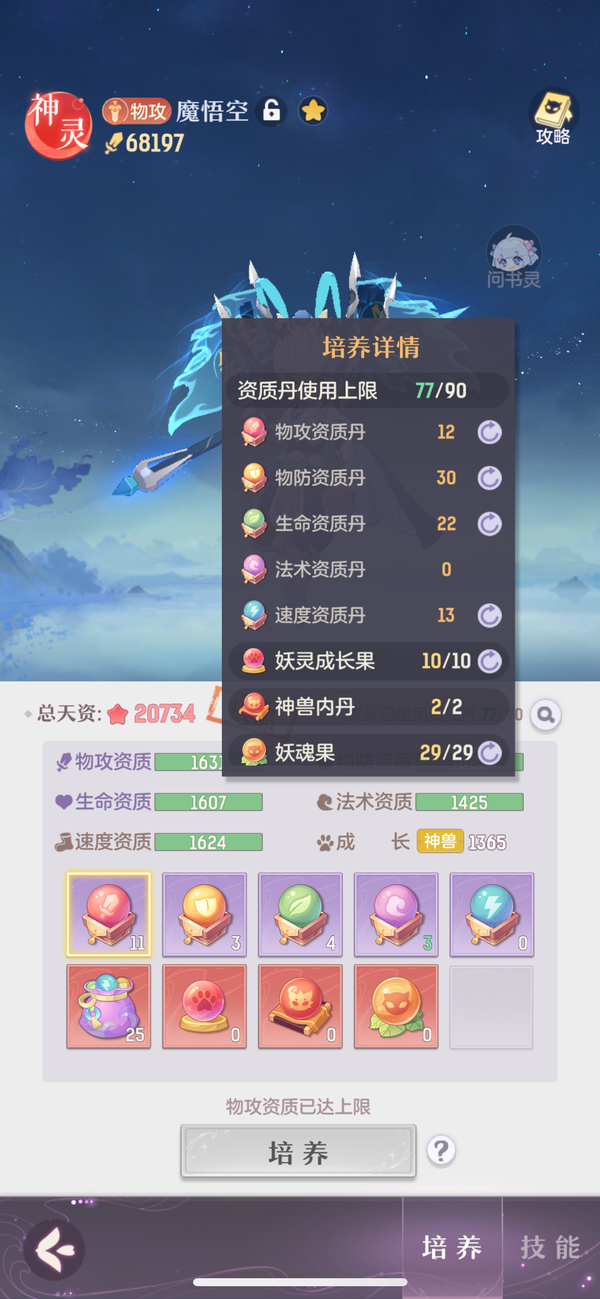
Task: Select the red 物攻 pill item slot
Action: pyautogui.click(x=109, y=914)
